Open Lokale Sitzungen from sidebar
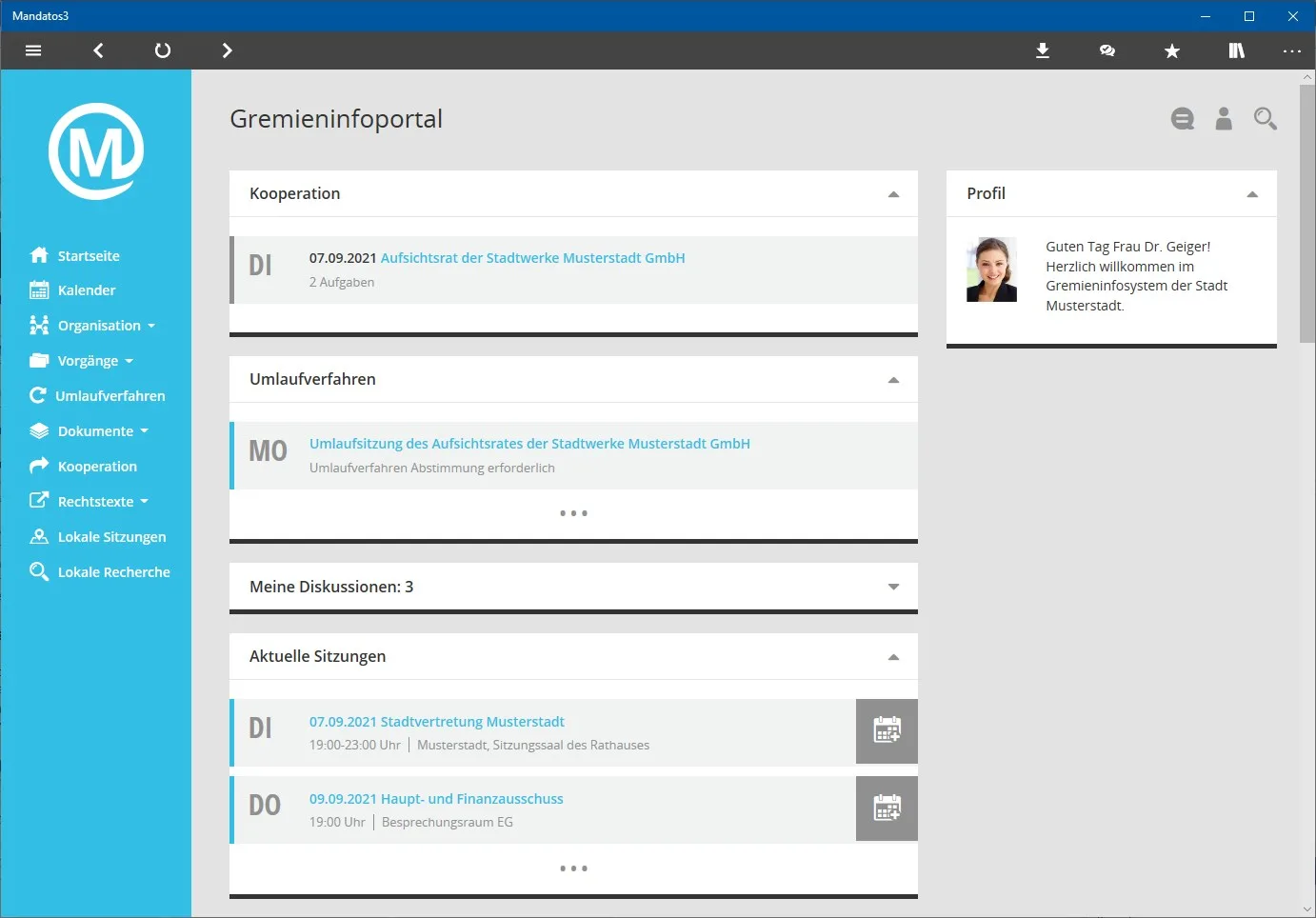Image resolution: width=1316 pixels, height=918 pixels. coord(111,537)
